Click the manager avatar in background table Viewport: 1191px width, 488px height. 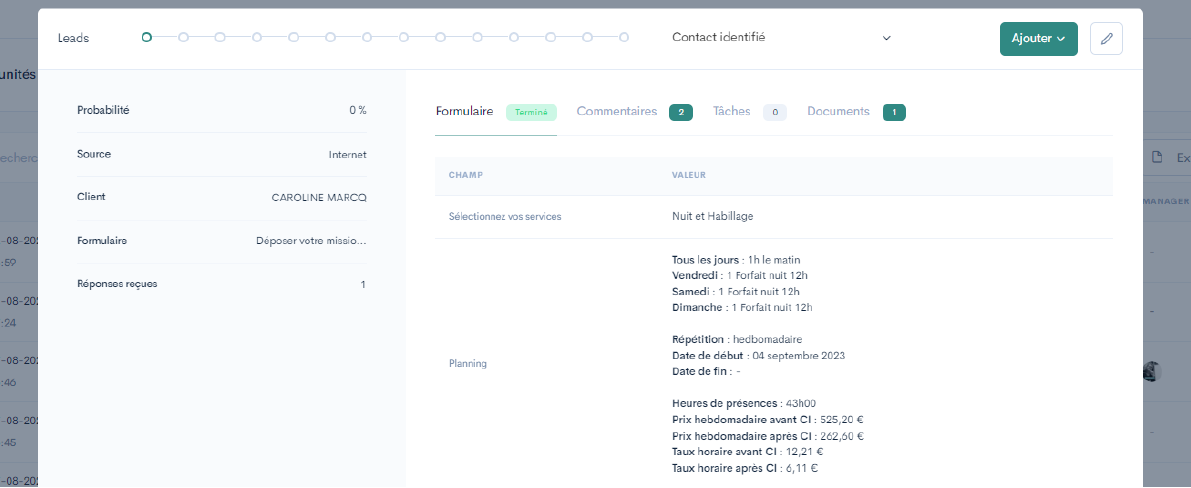pos(1152,372)
